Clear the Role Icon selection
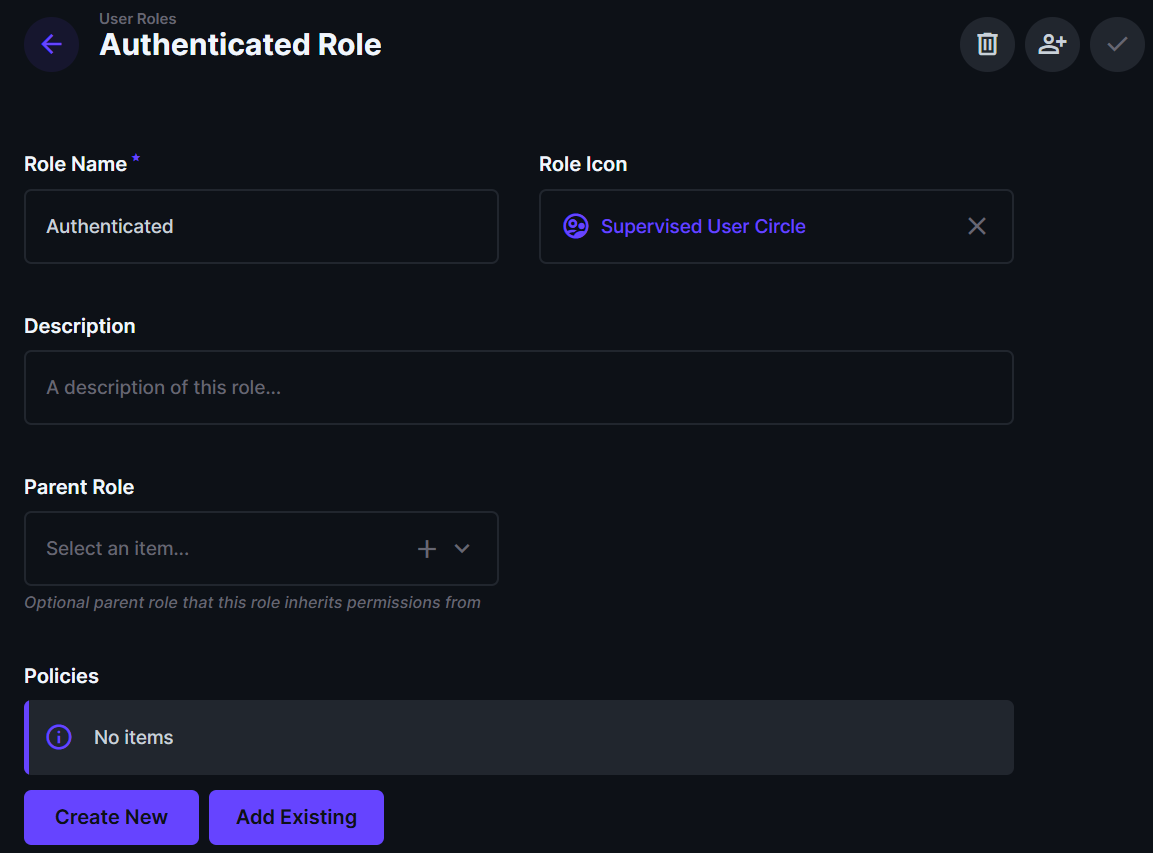1153x853 pixels. tap(977, 226)
